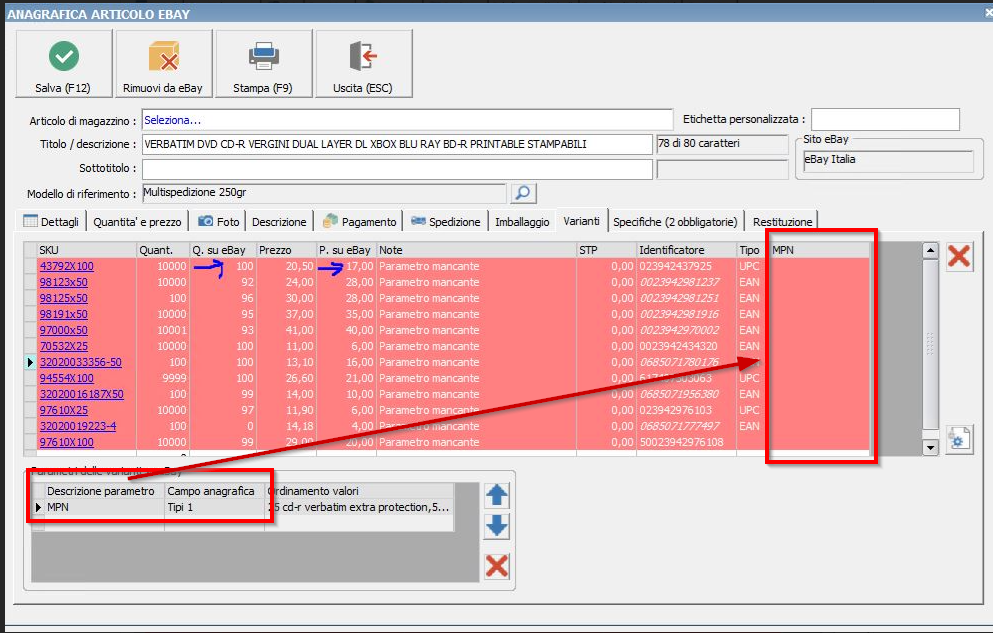Click the Identificatore column header

[x=686, y=250]
